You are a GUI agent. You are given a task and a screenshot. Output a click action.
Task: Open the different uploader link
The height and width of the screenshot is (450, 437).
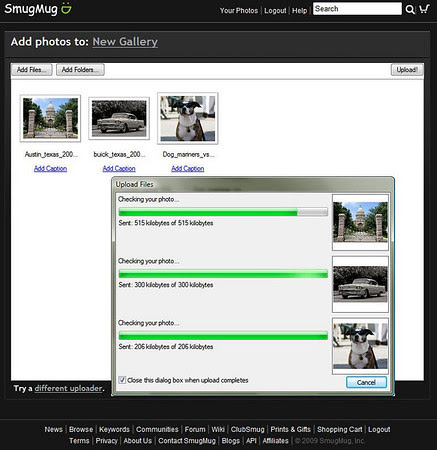click(68, 388)
